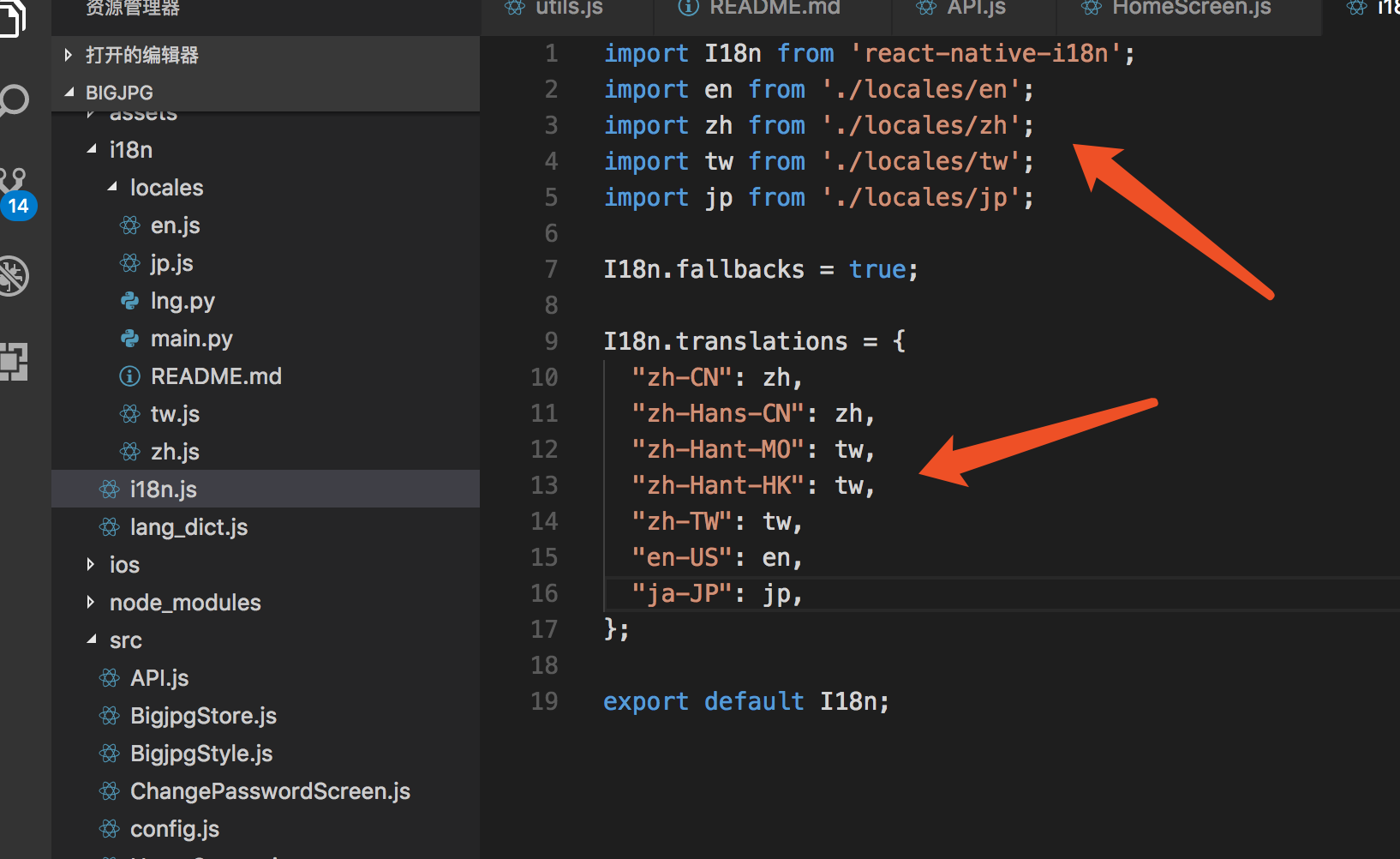Click the React icon beside en.js

tap(129, 225)
